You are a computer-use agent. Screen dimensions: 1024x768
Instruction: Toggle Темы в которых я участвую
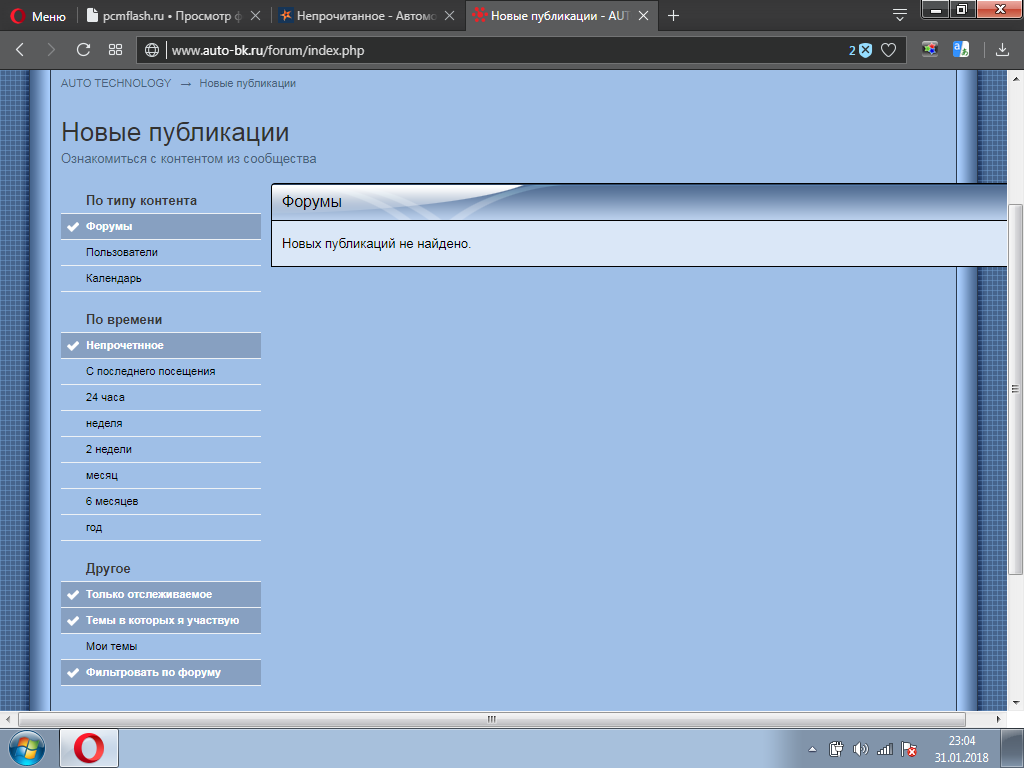(161, 620)
